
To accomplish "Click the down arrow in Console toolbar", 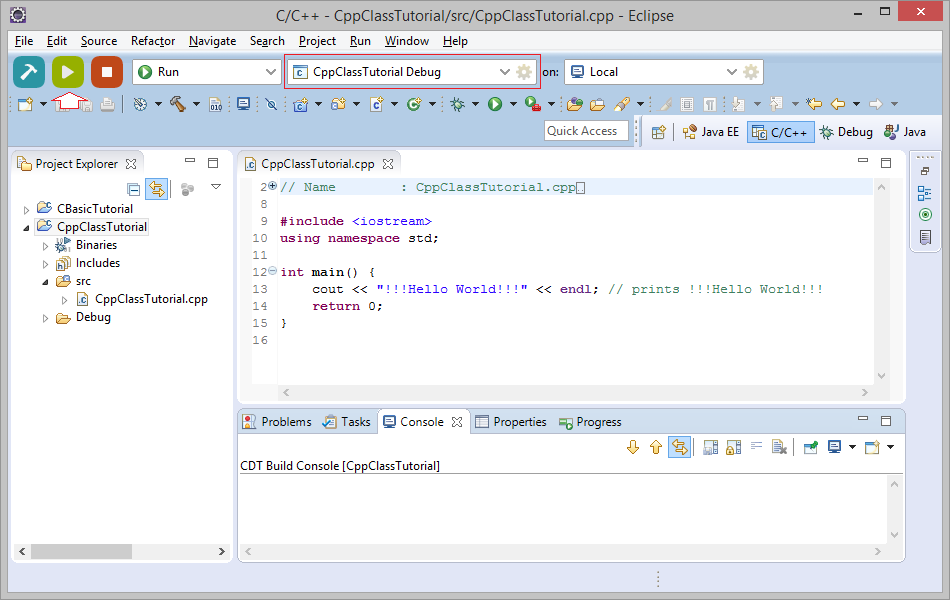I will [x=633, y=447].
